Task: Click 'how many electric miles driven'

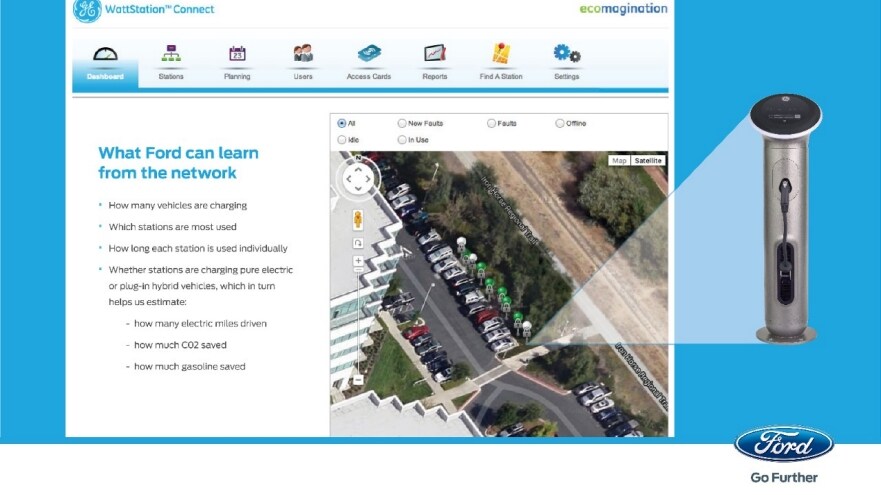Action: point(200,324)
